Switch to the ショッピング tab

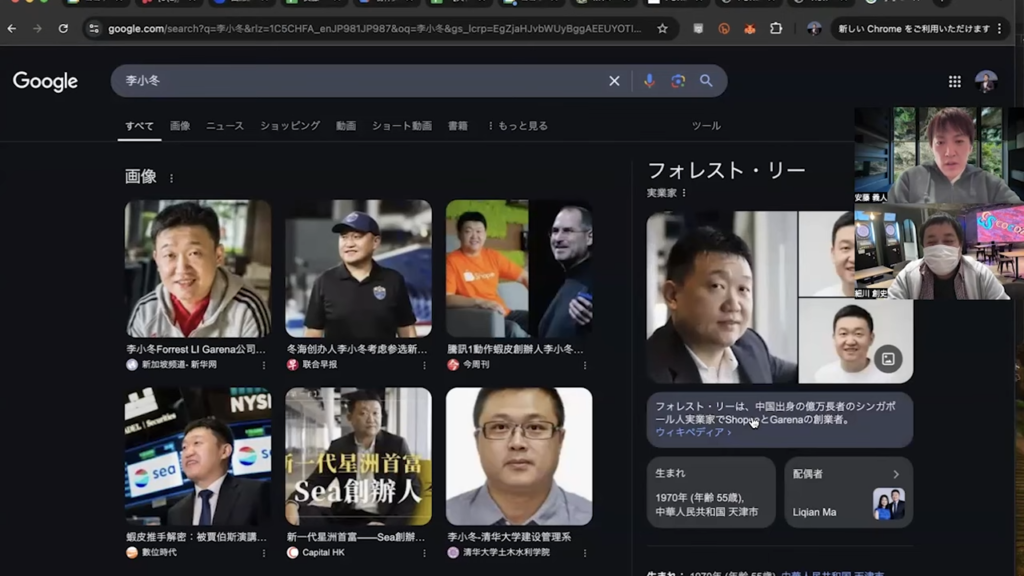pyautogui.click(x=290, y=125)
